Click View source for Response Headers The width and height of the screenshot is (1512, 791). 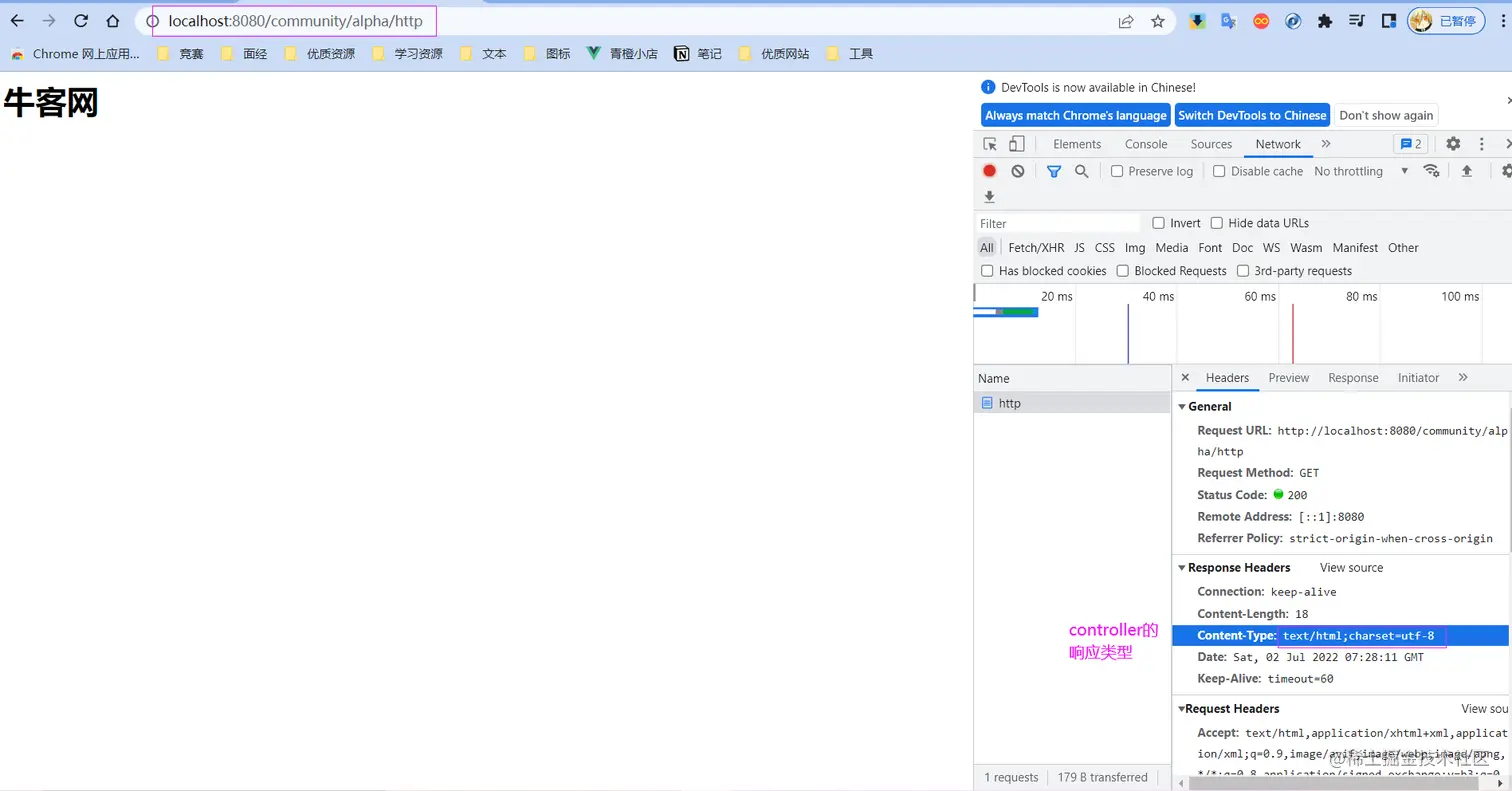1351,568
